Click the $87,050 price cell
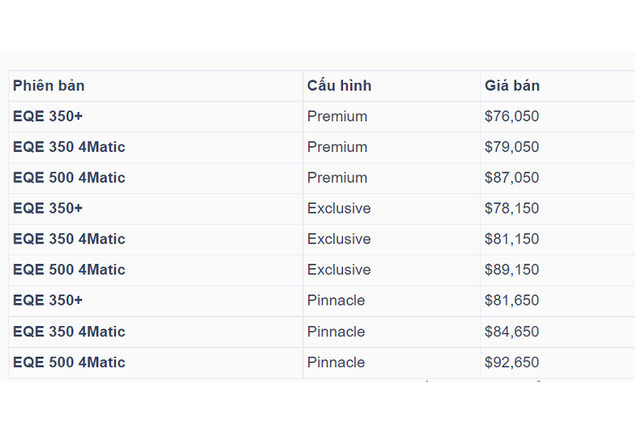Viewport: 640px width, 427px height. (x=511, y=178)
